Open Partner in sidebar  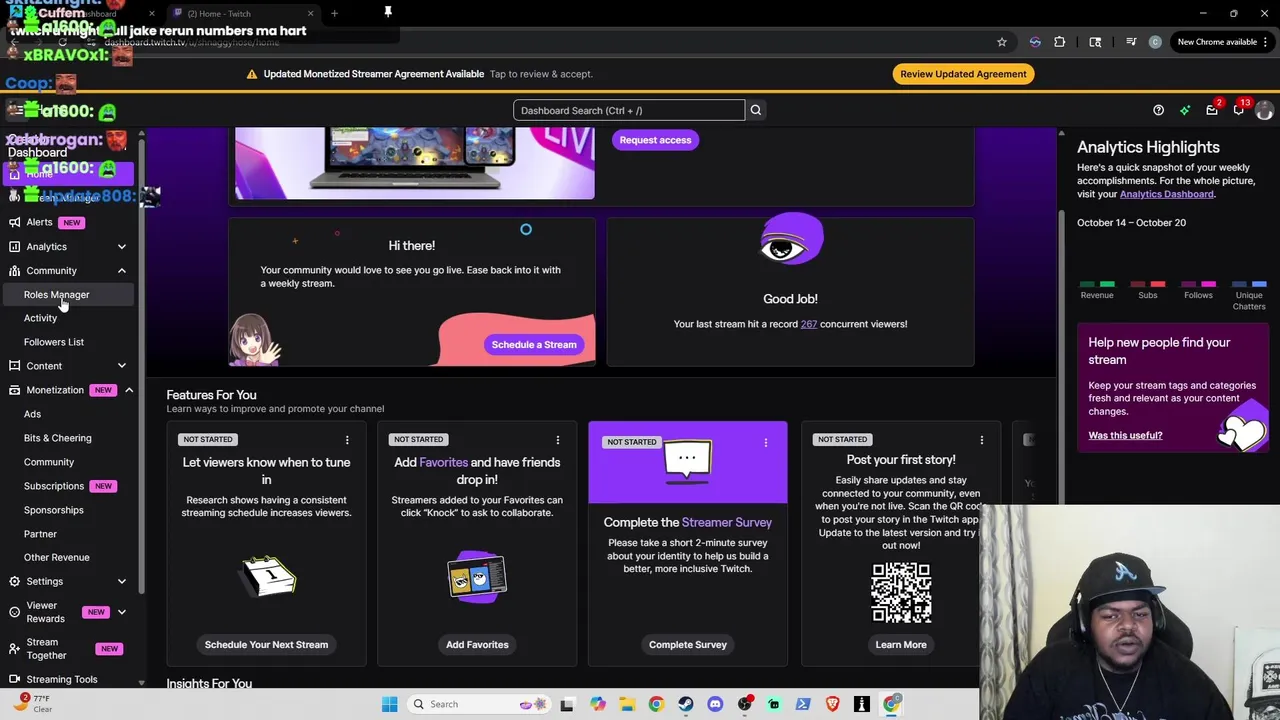tap(40, 534)
